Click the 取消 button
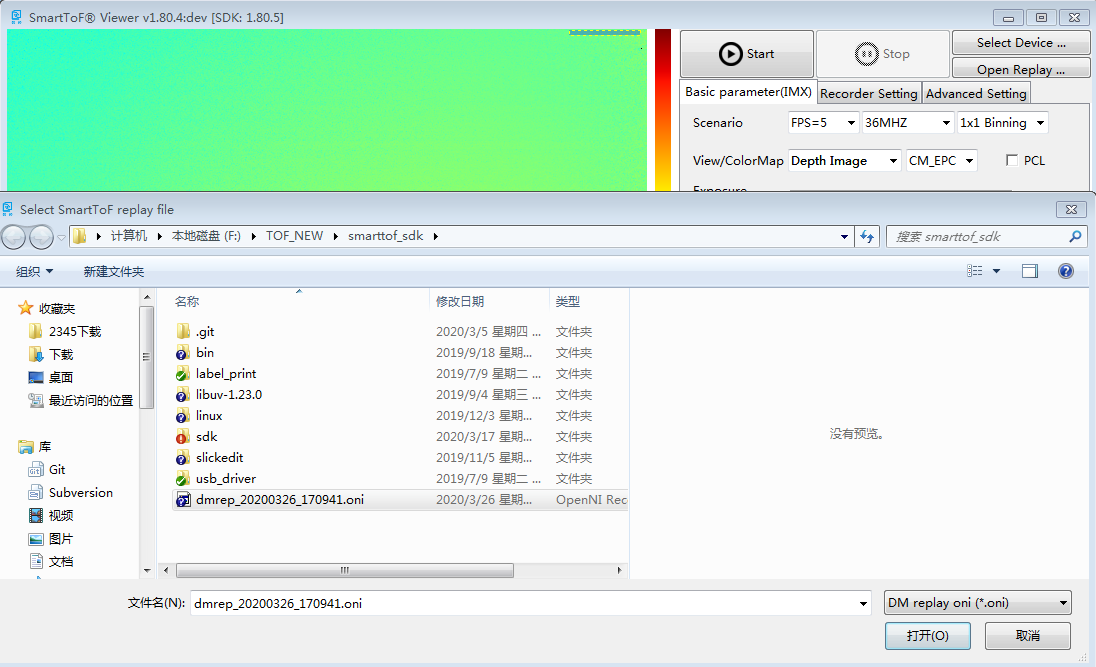This screenshot has height=667, width=1096. (1028, 636)
